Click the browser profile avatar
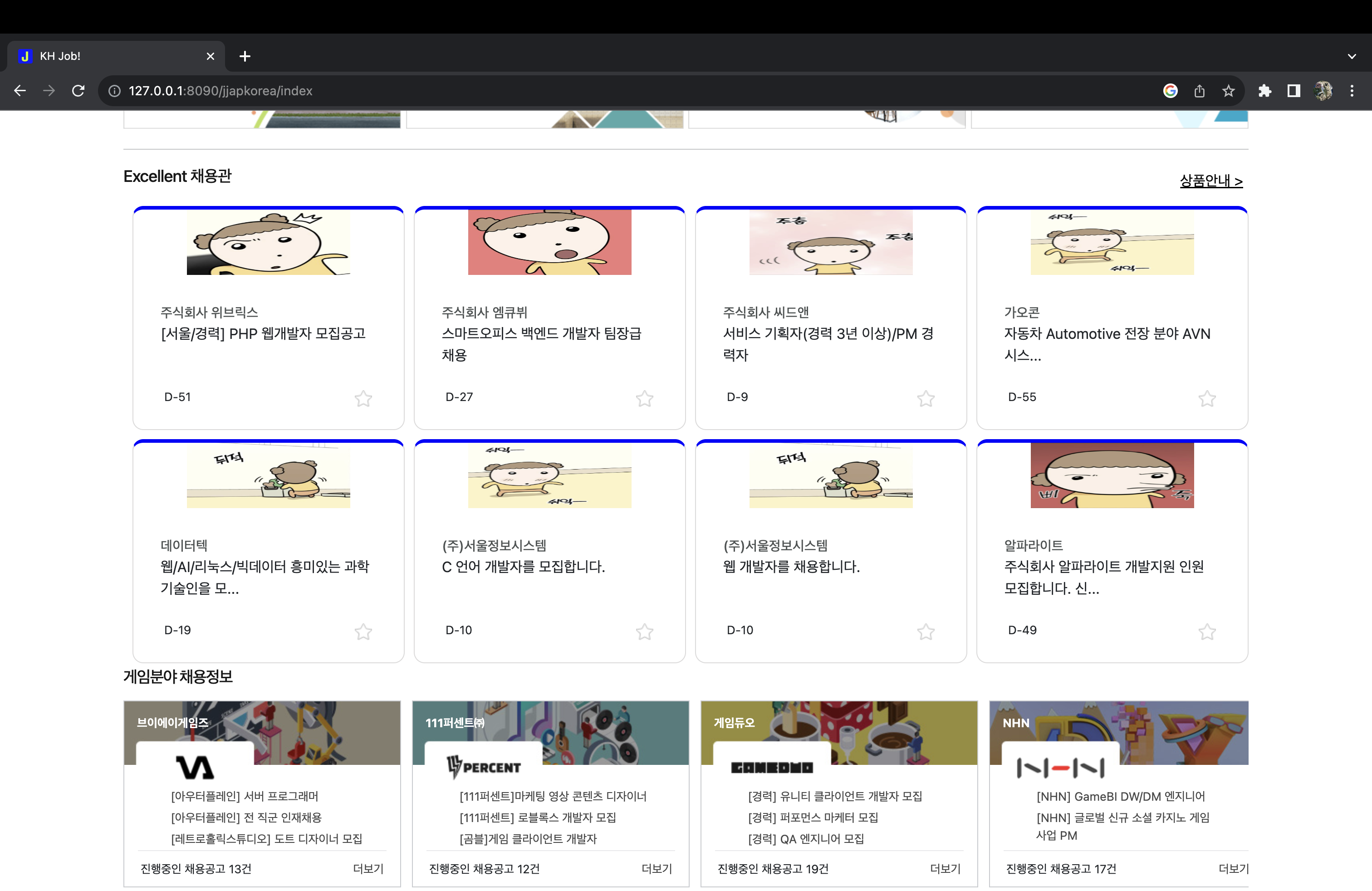The height and width of the screenshot is (891, 1372). 1323,90
